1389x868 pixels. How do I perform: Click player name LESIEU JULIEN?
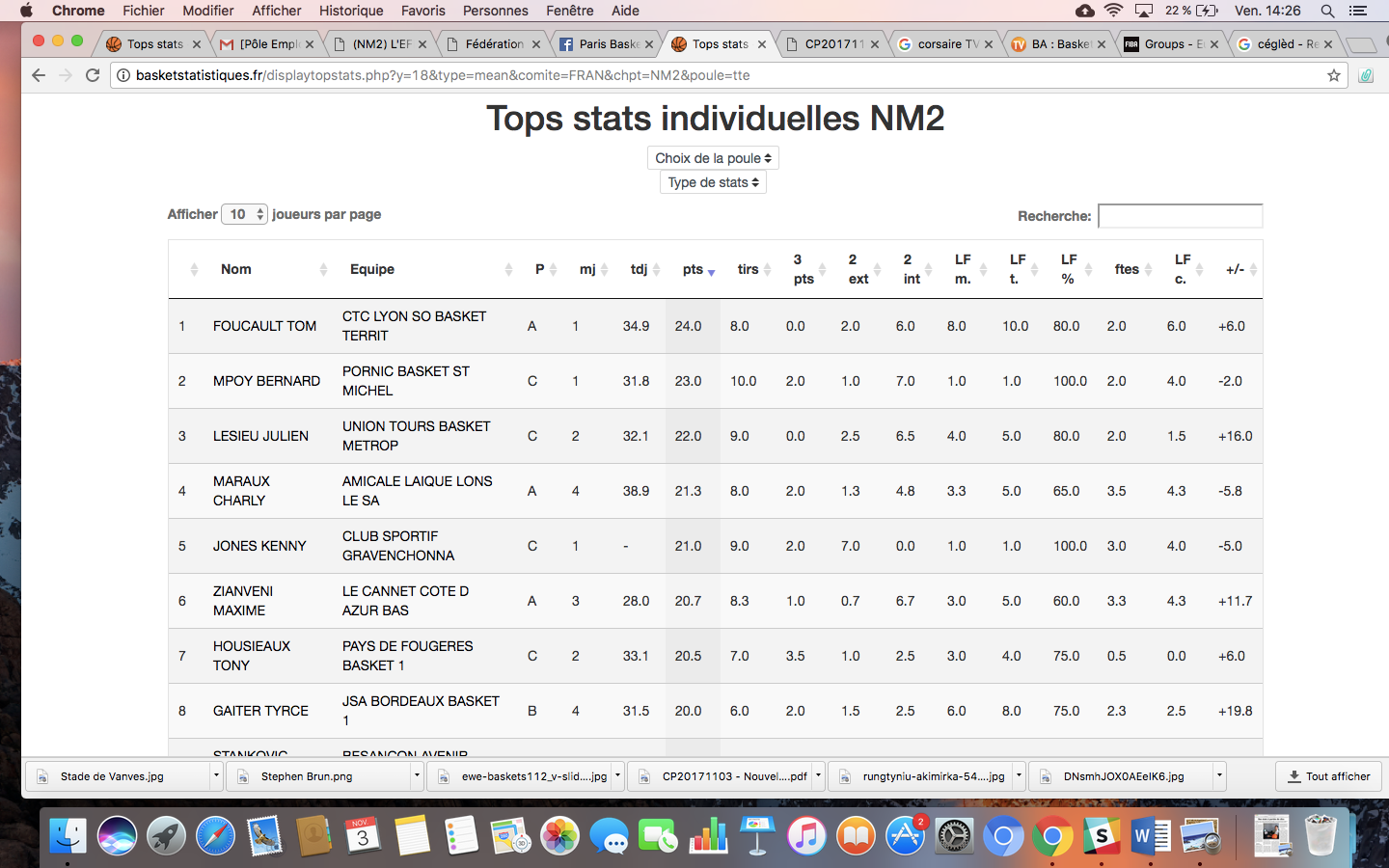[x=260, y=436]
